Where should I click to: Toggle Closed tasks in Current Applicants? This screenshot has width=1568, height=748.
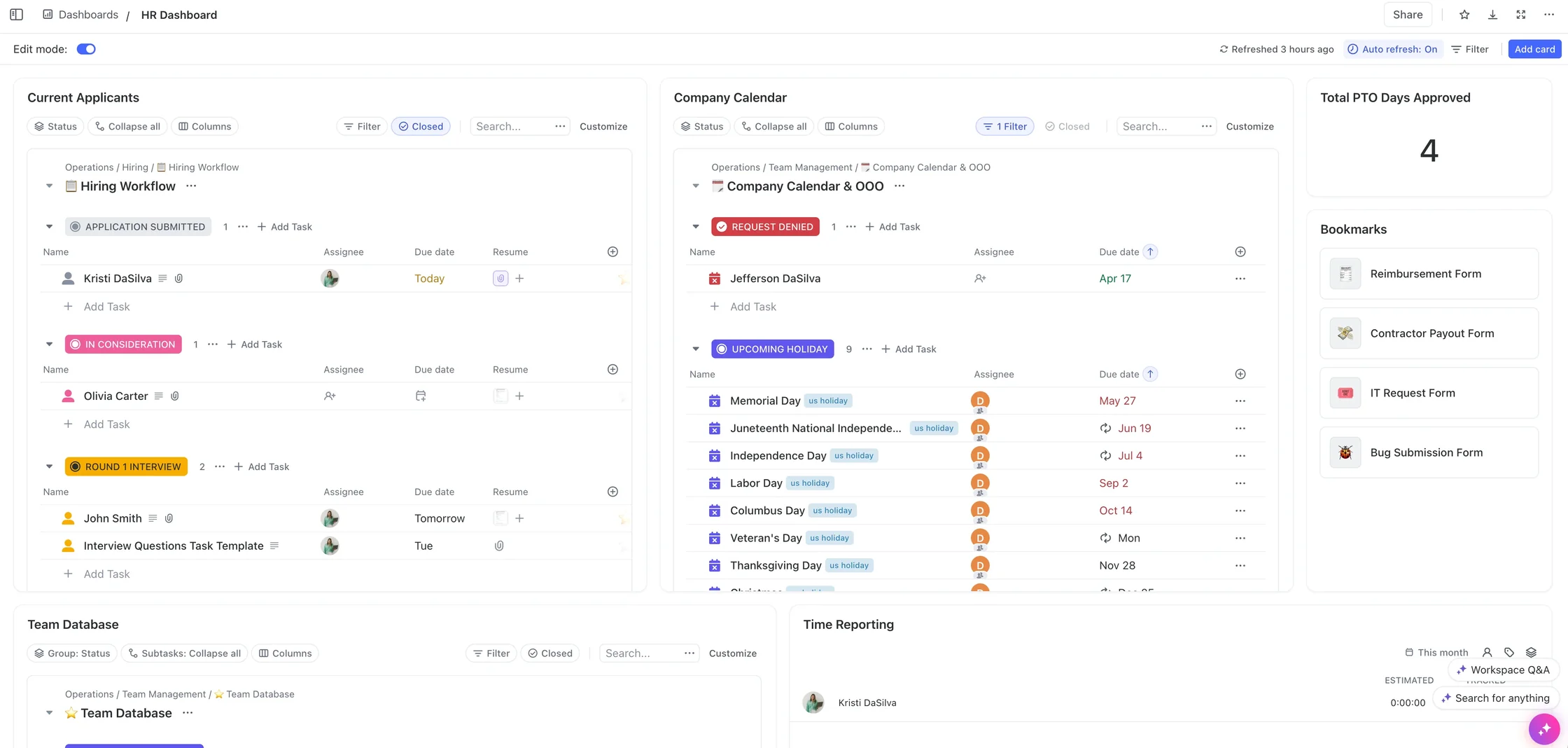pyautogui.click(x=421, y=127)
